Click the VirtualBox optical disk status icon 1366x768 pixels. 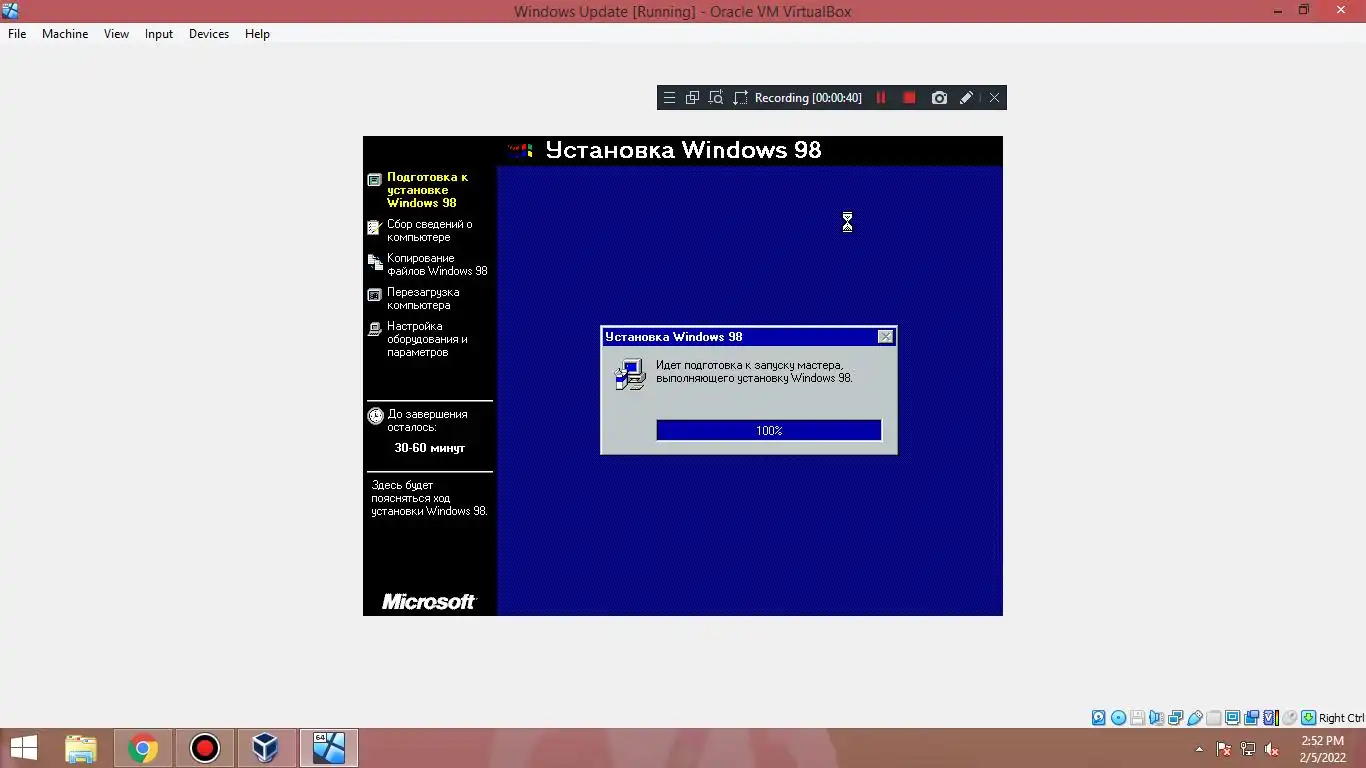(x=1118, y=718)
